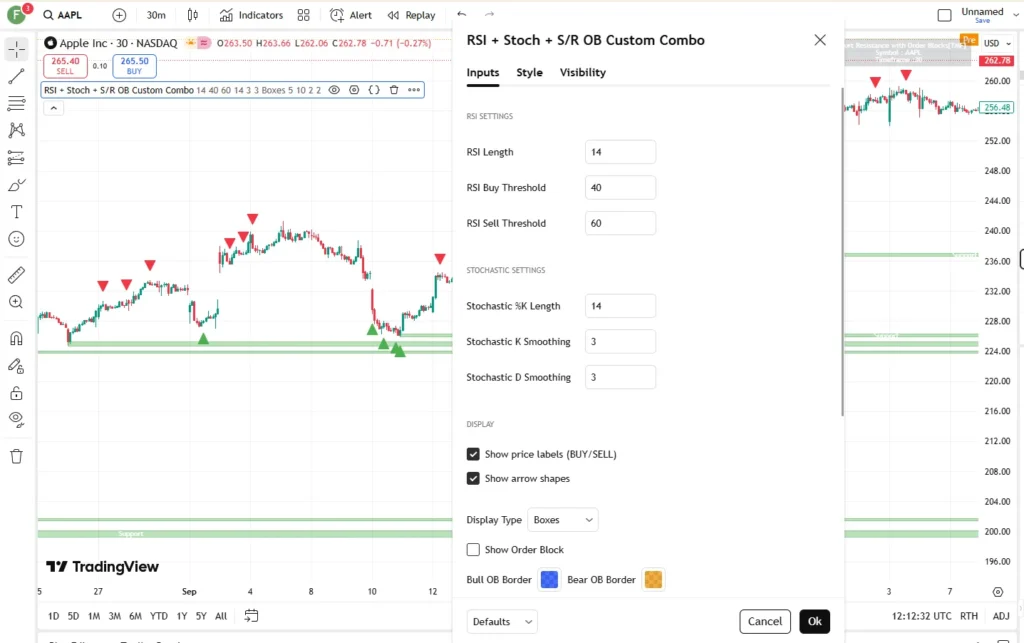The image size is (1024, 643).
Task: Open the Defaults dropdown
Action: (x=502, y=621)
